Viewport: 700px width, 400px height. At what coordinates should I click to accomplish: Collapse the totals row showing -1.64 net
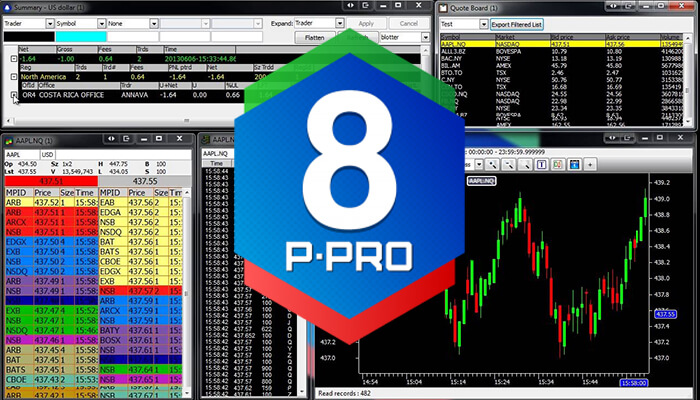14,58
